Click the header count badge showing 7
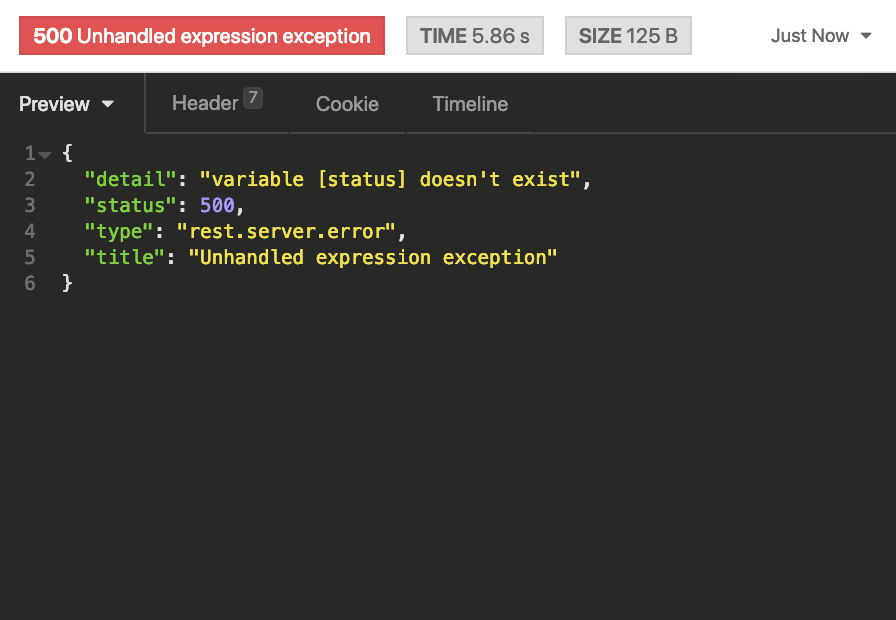896x620 pixels. tap(253, 98)
